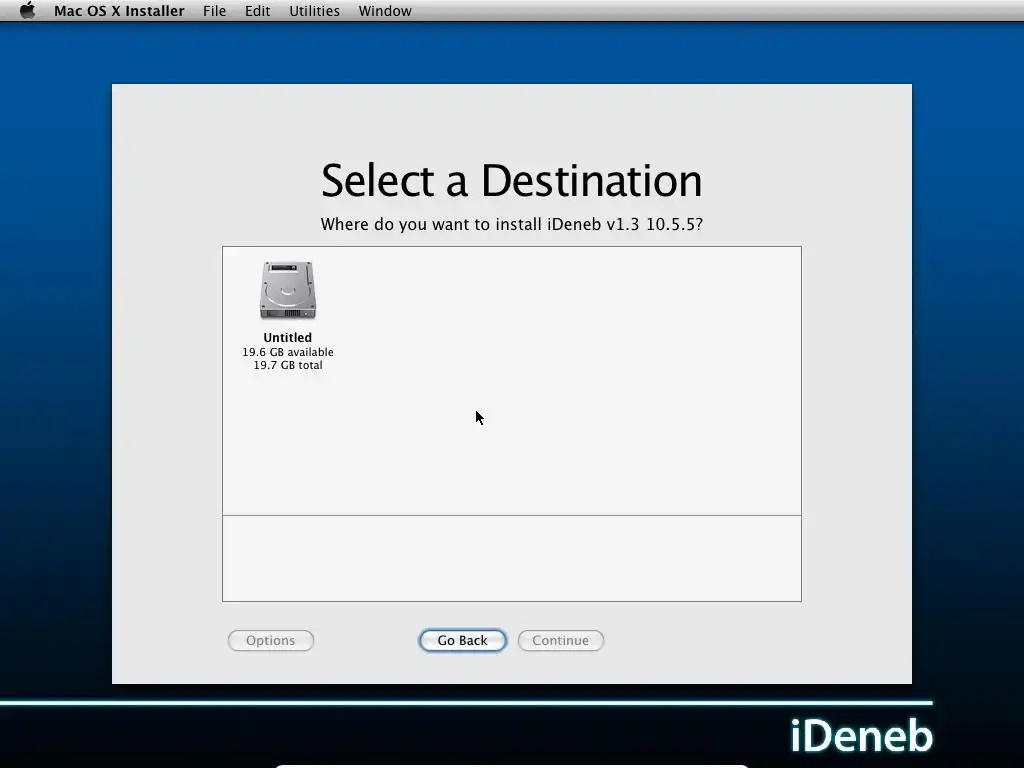Select the Untitled hard drive icon
Viewport: 1024px width, 768px height.
(x=288, y=291)
